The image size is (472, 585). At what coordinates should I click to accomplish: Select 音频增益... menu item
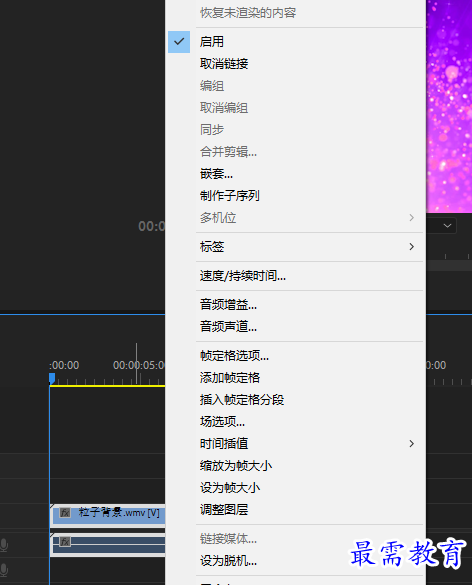coord(295,305)
